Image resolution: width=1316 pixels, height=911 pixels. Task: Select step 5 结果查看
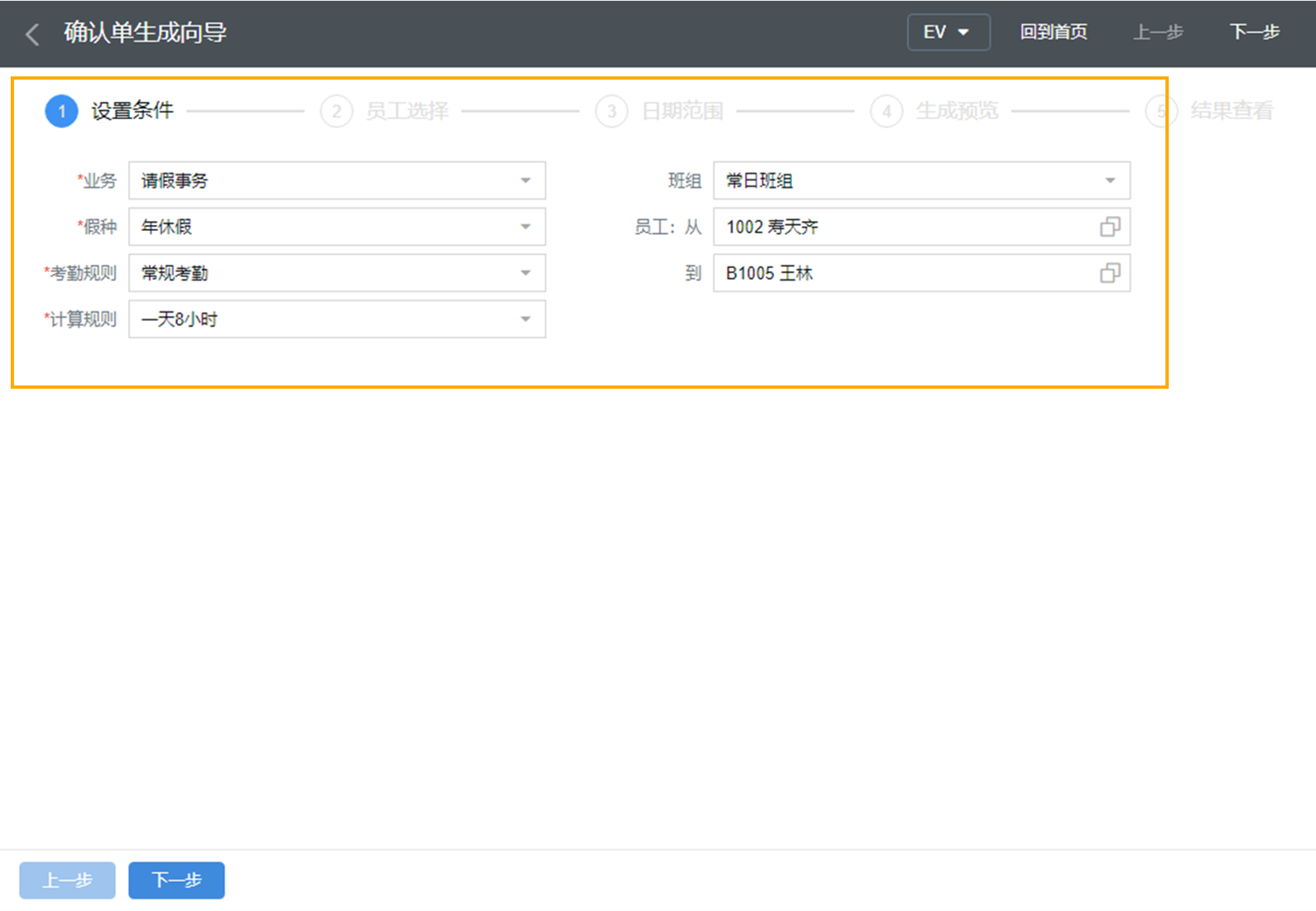(1209, 111)
